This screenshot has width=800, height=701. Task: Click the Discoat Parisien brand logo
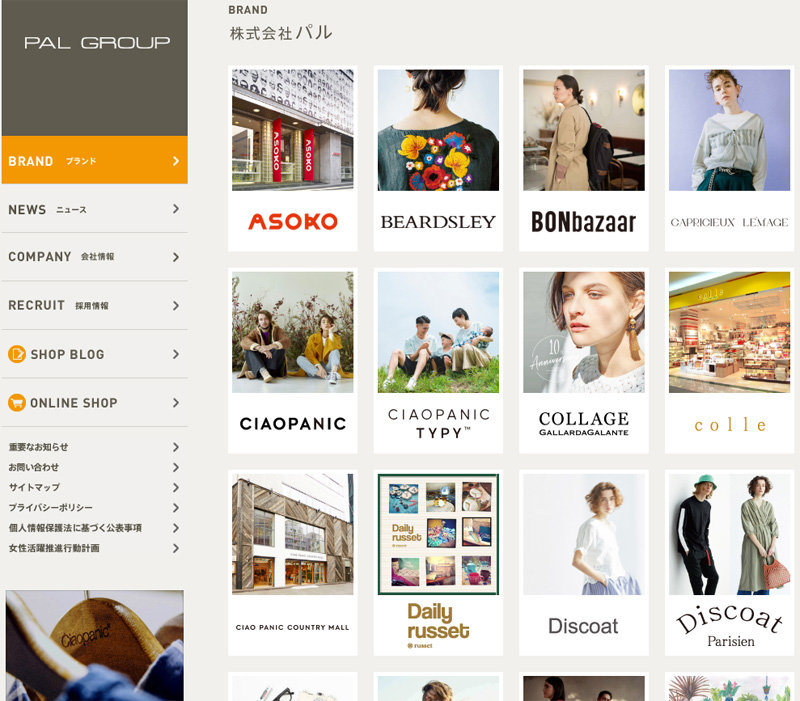730,625
